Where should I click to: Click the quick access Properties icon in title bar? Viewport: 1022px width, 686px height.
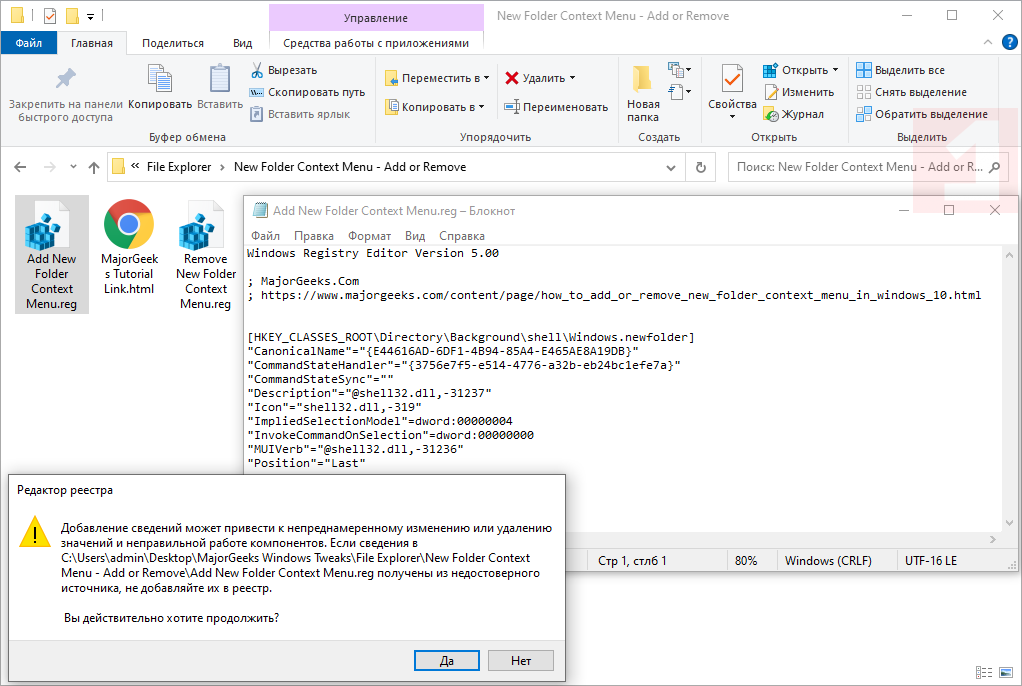coord(50,16)
